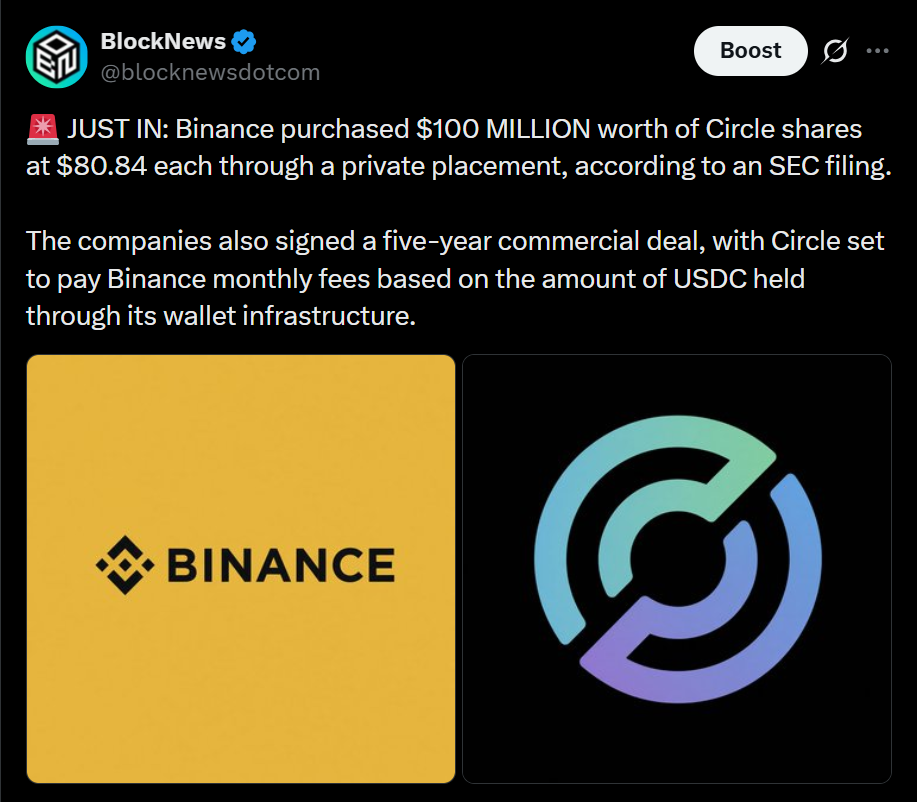Open the Grok explain-post icon

click(835, 51)
